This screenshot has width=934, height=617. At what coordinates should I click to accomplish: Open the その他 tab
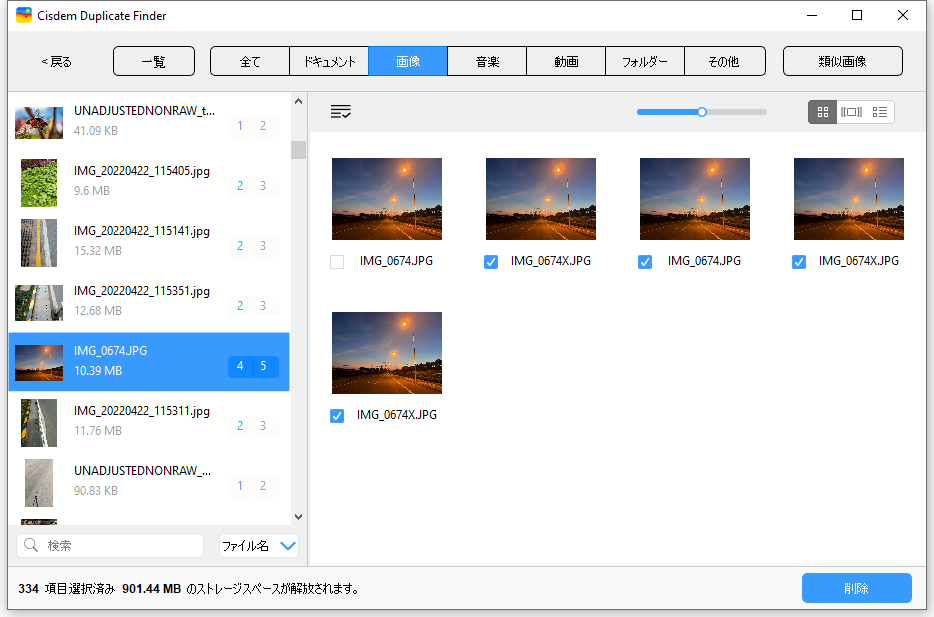click(724, 61)
